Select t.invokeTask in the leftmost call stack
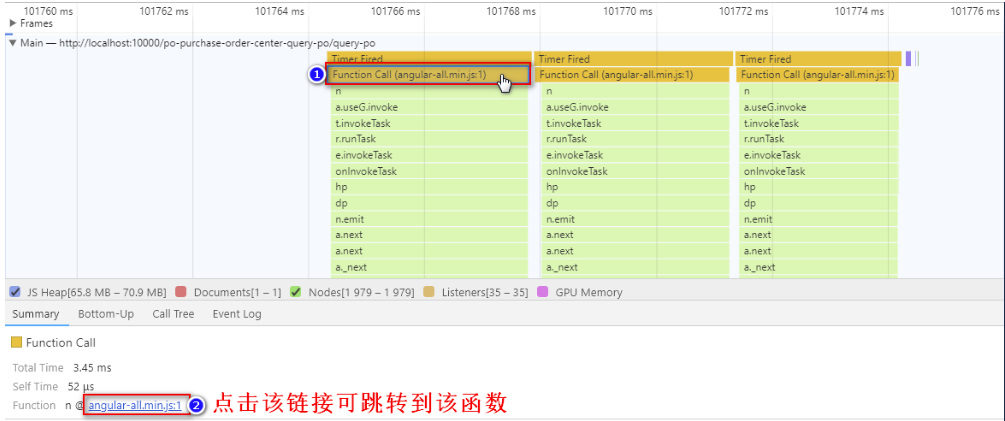1005x421 pixels. pos(429,123)
